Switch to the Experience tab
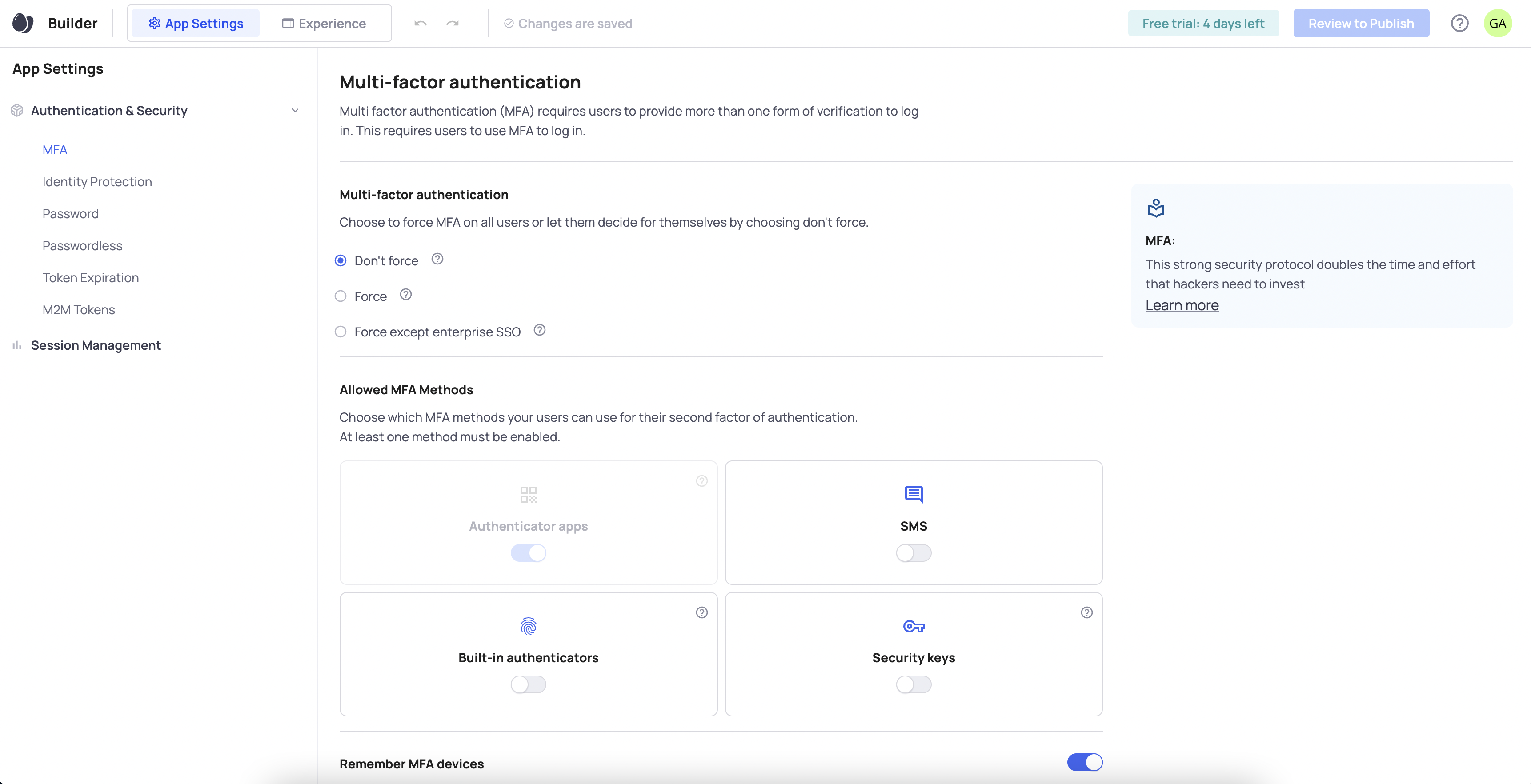The width and height of the screenshot is (1531, 784). (x=324, y=23)
